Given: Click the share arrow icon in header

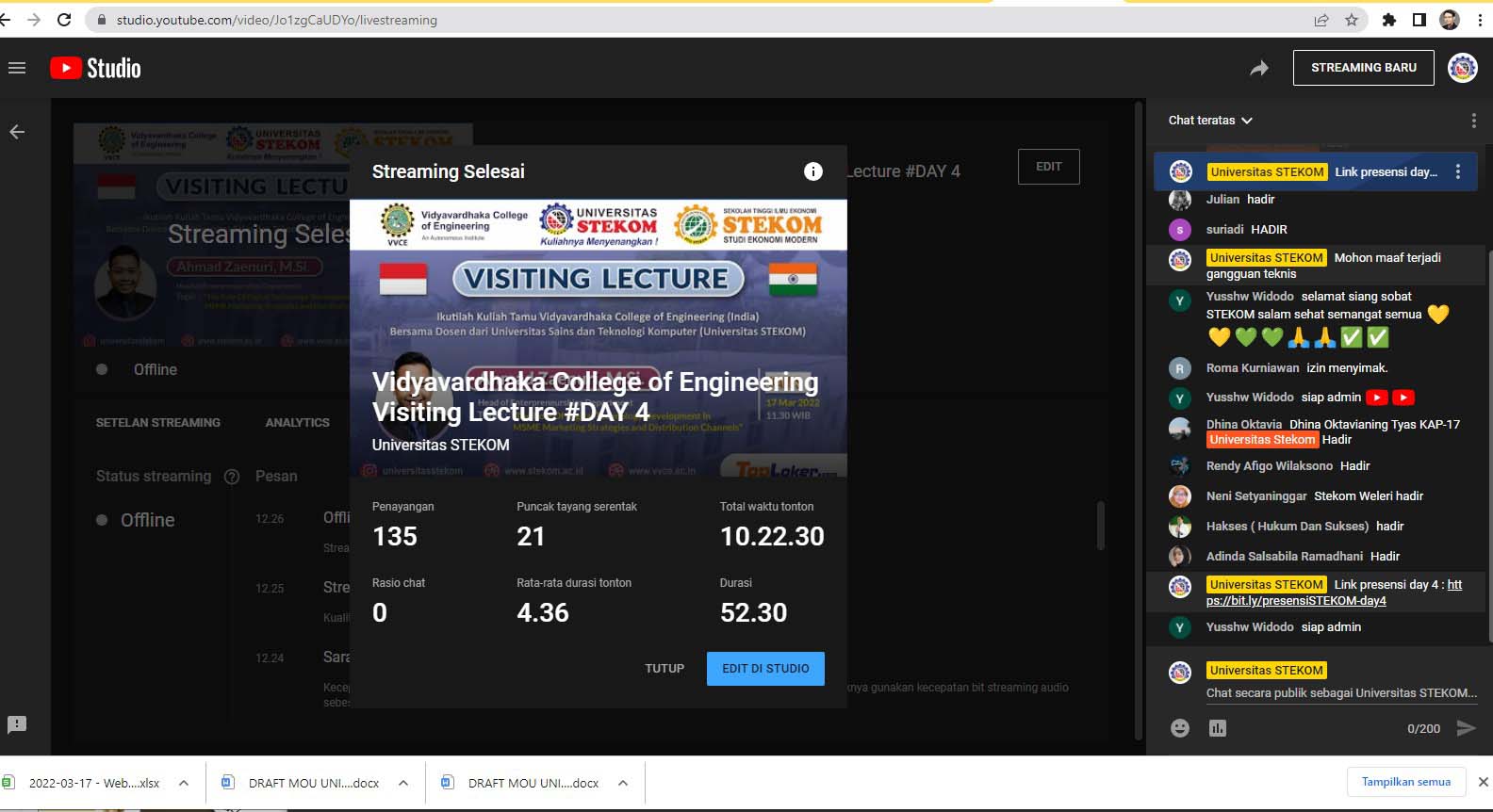Looking at the screenshot, I should 1259,68.
